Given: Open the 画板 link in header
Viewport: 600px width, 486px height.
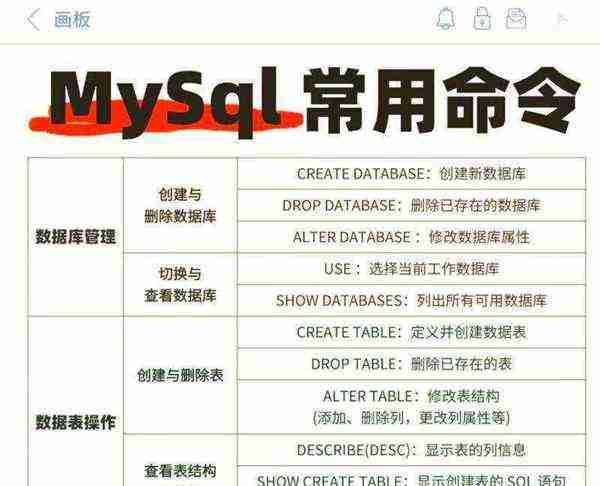Looking at the screenshot, I should tap(72, 20).
